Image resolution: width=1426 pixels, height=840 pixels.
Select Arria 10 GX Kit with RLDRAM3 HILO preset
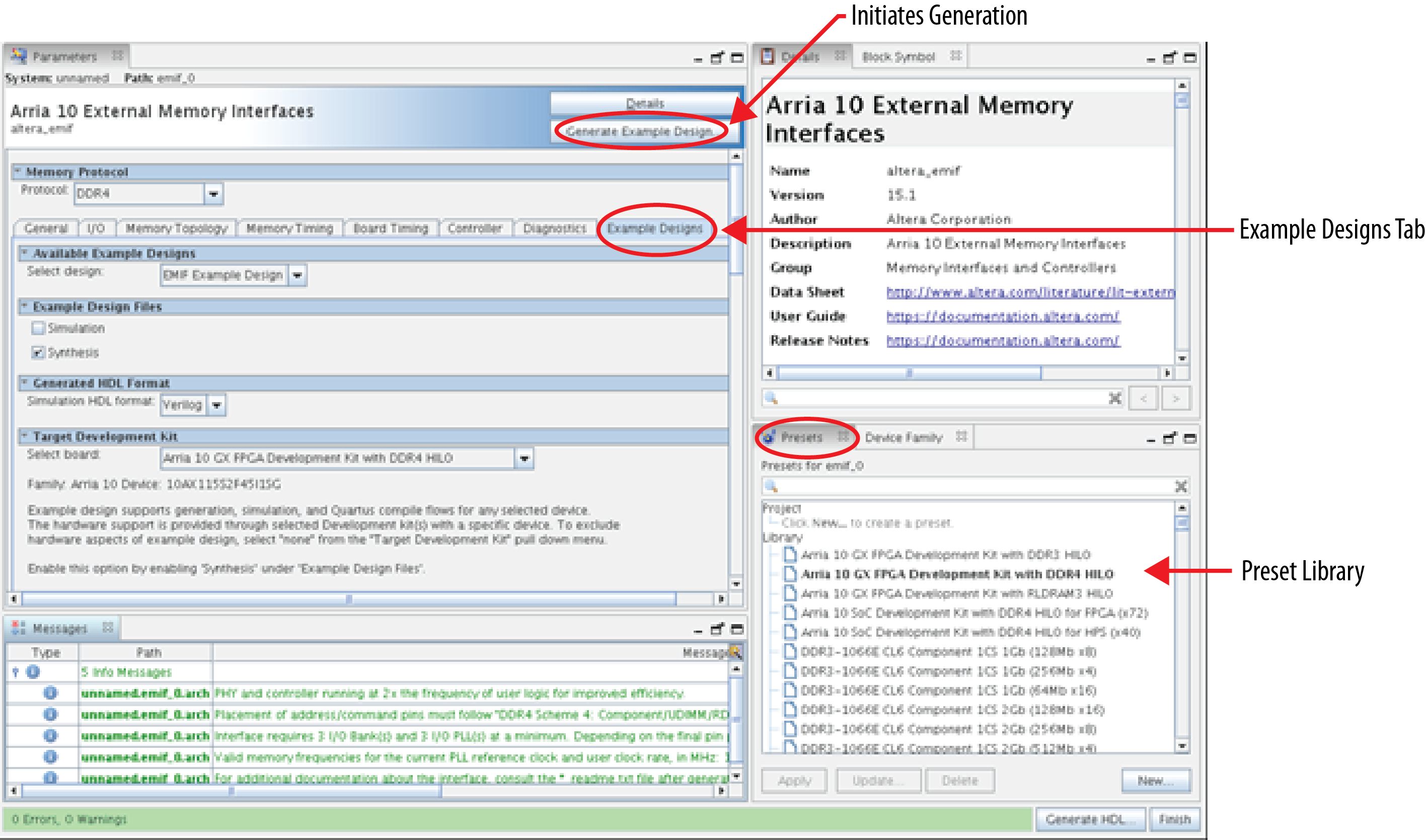click(956, 593)
